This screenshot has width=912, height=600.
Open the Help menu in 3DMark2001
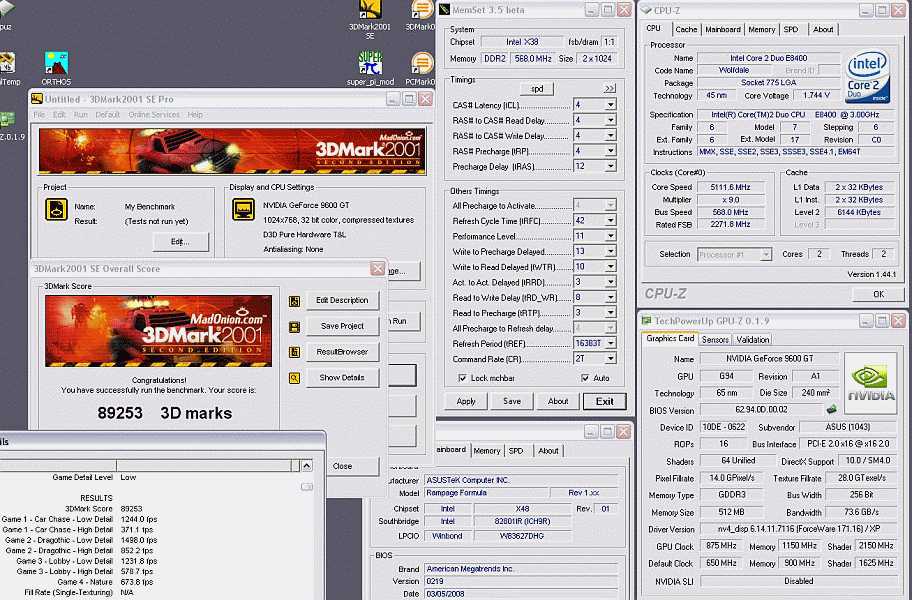pos(195,115)
